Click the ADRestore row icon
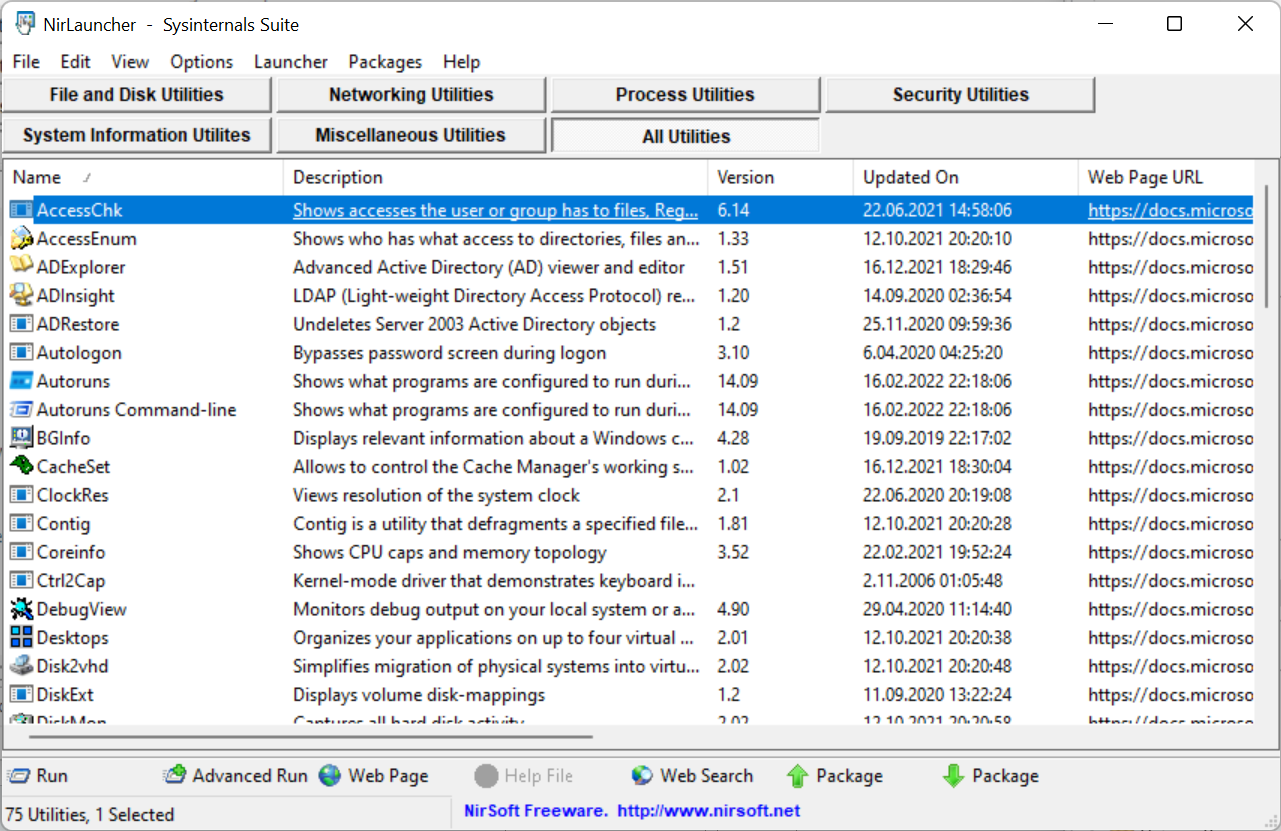This screenshot has width=1281, height=831. (21, 324)
